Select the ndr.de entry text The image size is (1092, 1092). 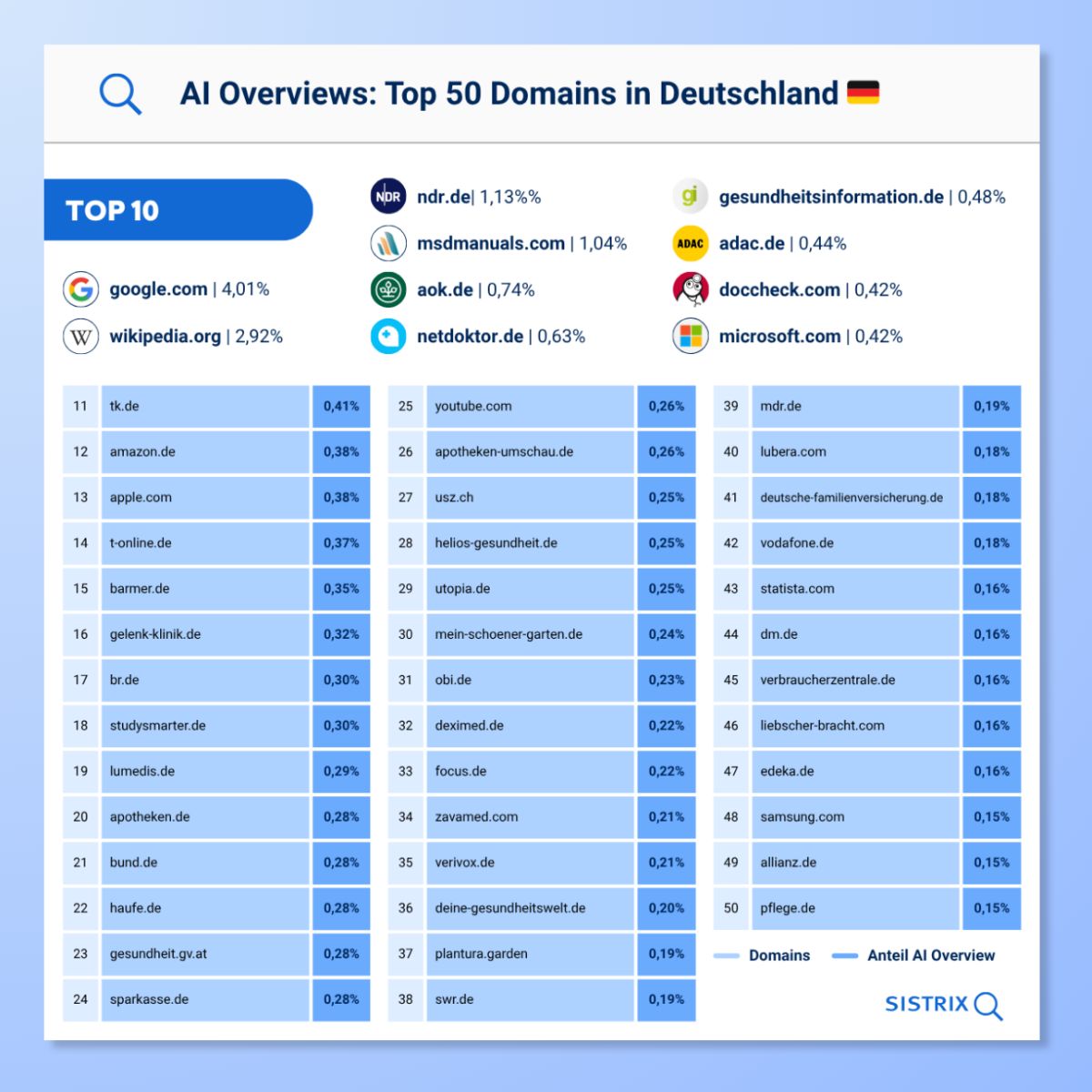(479, 197)
